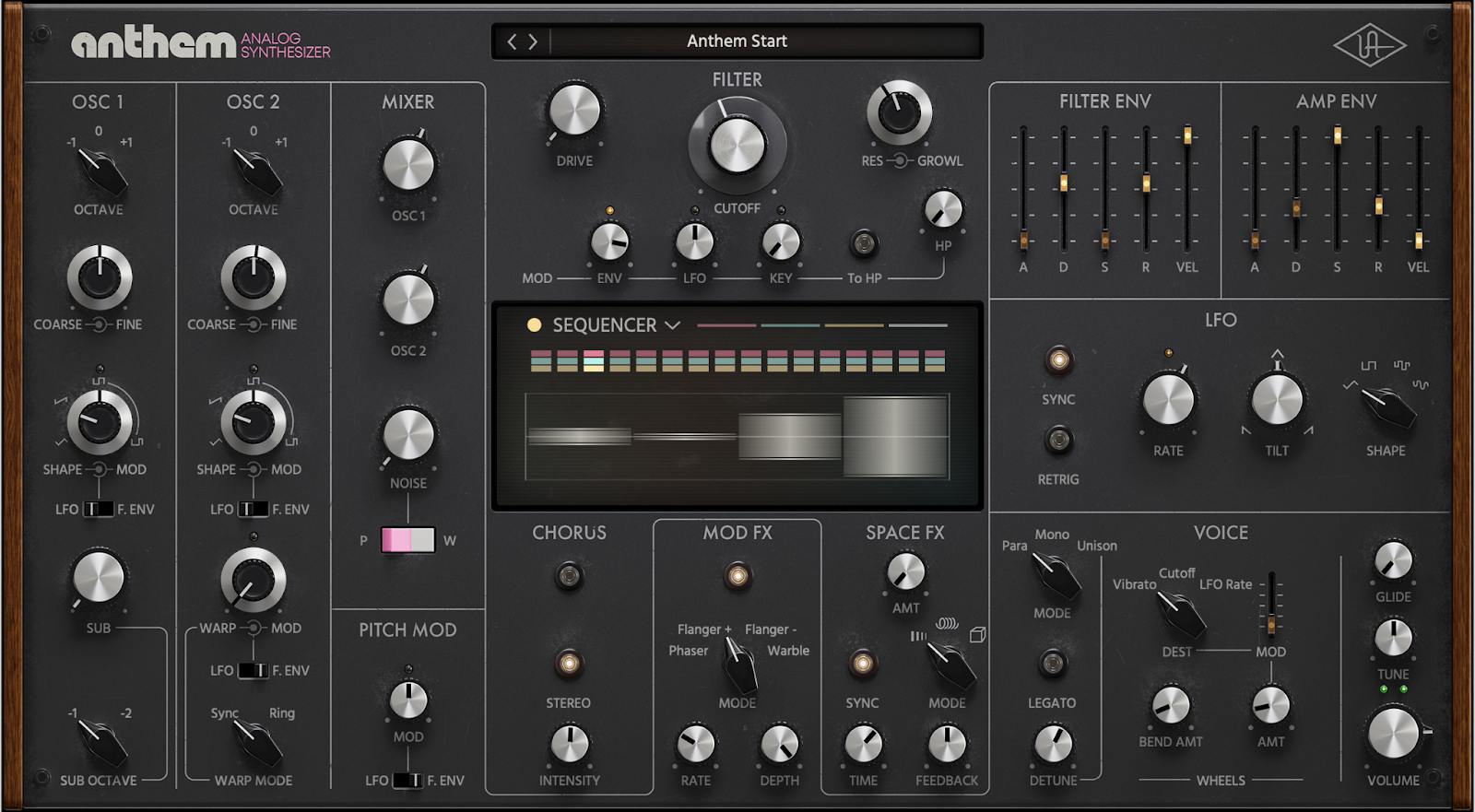Click the next preset arrow
Screen dimensions: 1475x812
click(x=533, y=41)
